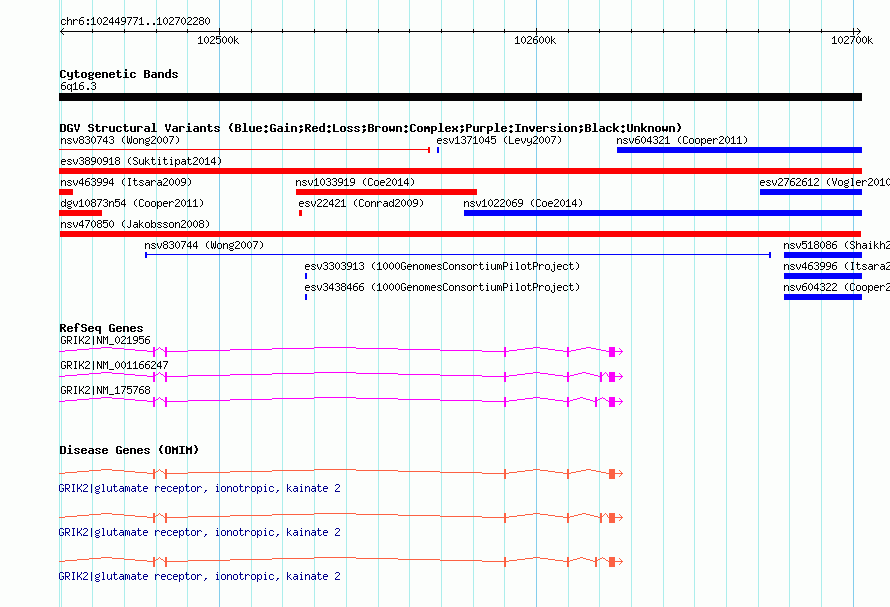
Task: Select the Disease Genes (OMIM) track title
Action: (x=129, y=450)
